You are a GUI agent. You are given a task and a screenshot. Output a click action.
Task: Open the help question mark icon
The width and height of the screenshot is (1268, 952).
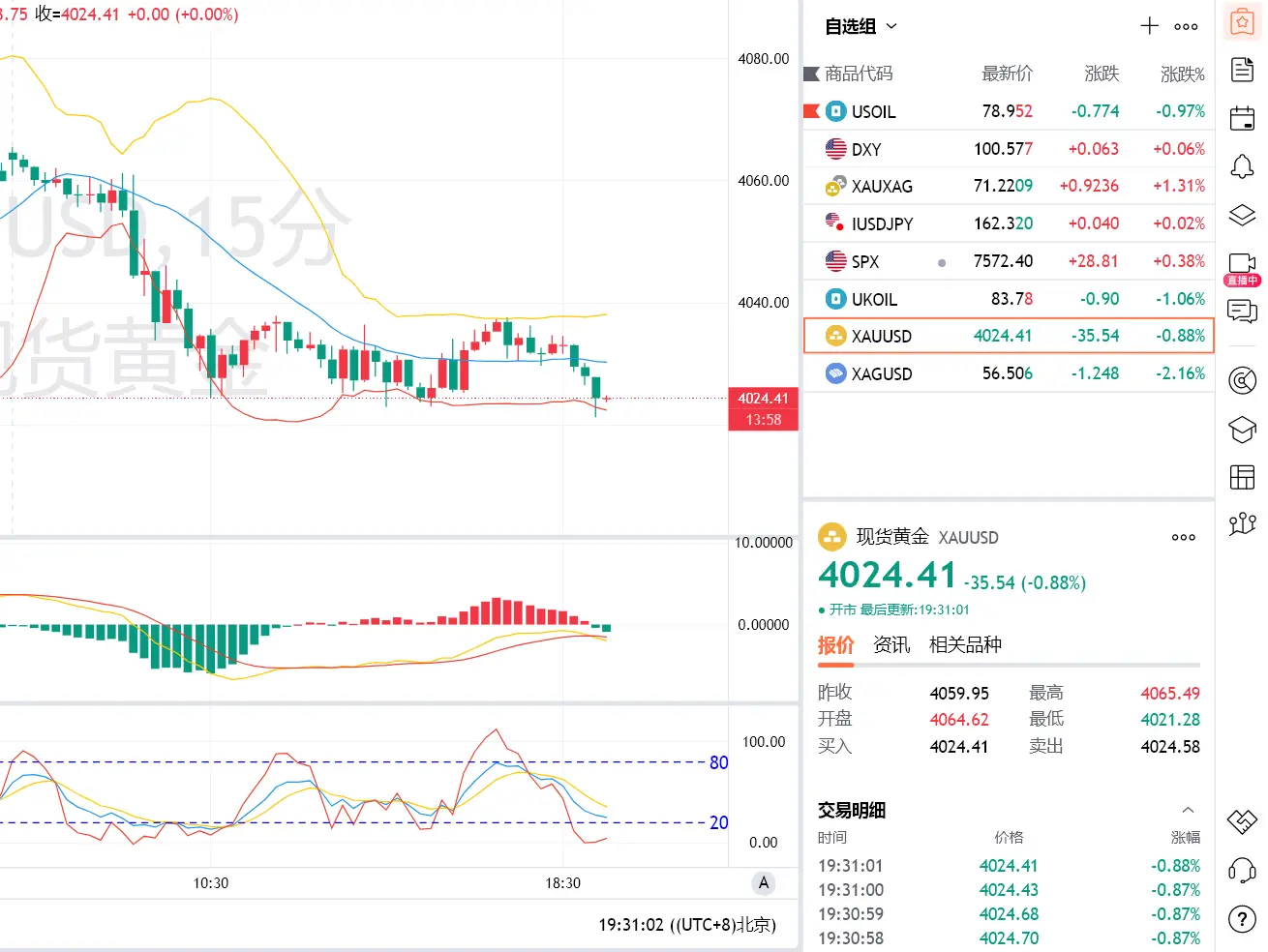(x=1242, y=919)
